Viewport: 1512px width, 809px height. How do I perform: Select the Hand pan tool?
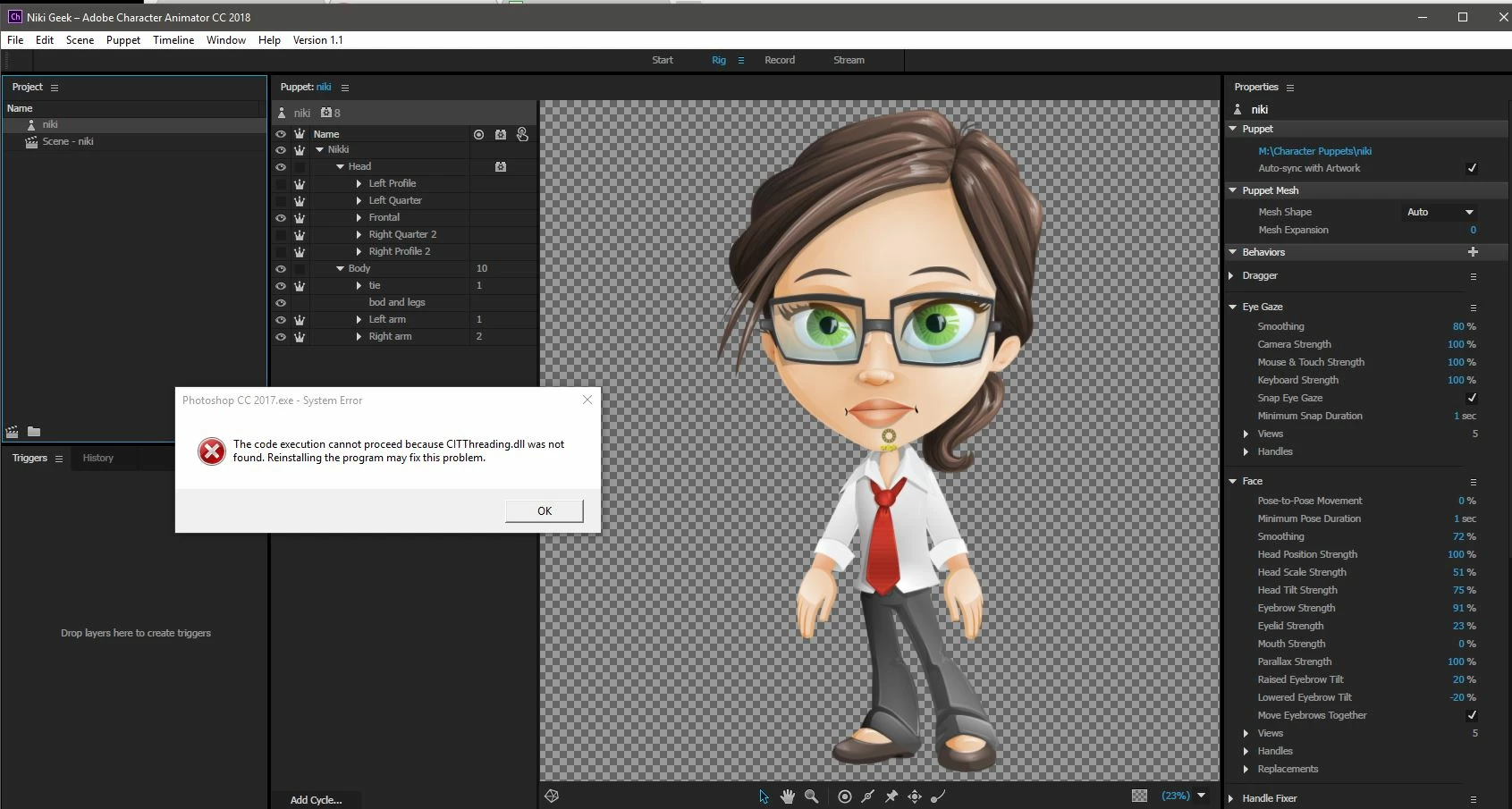tap(788, 796)
